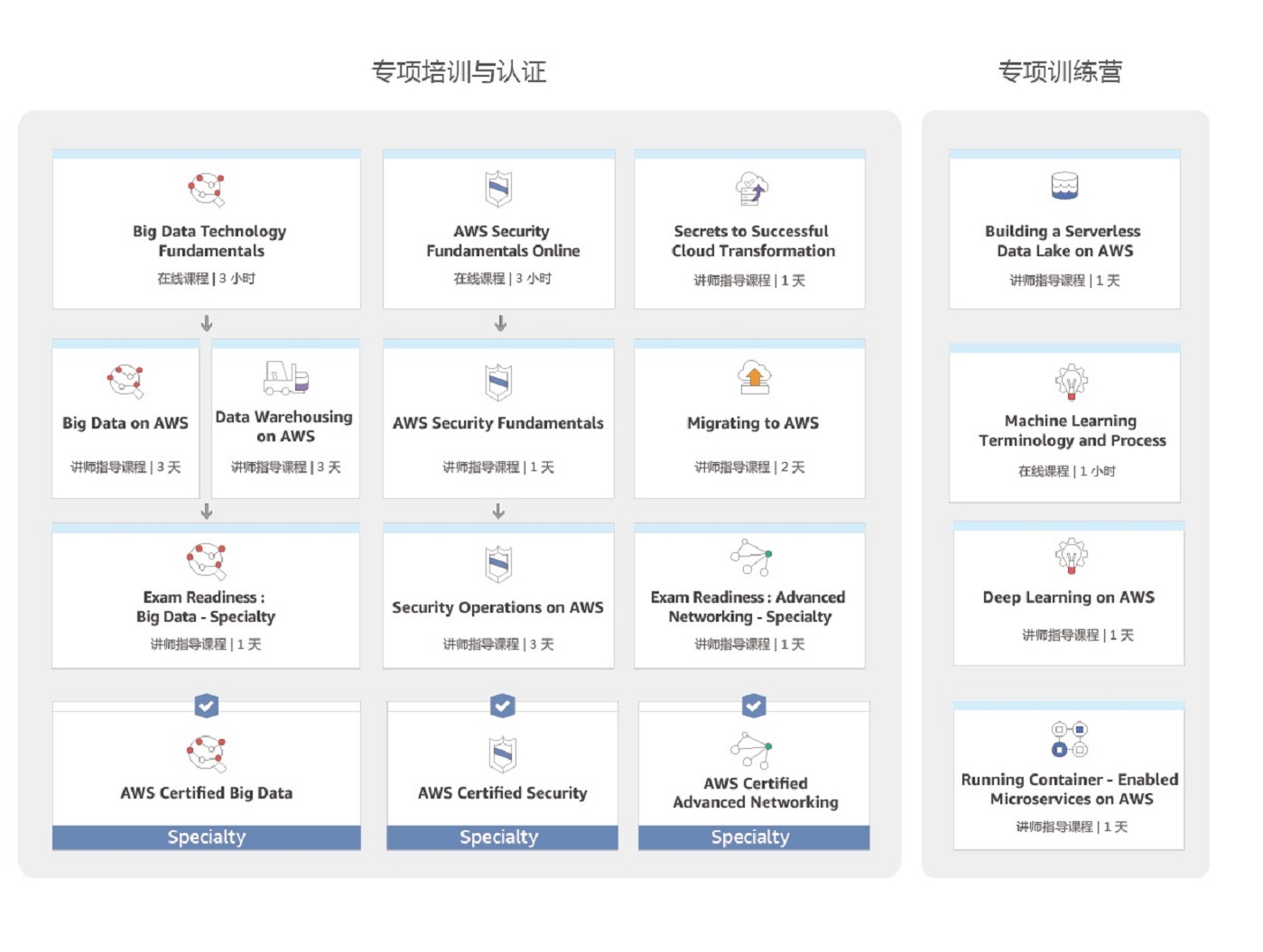This screenshot has height=952, width=1263.
Task: Open Secrets to Successful Cloud Transformation title
Action: (753, 241)
